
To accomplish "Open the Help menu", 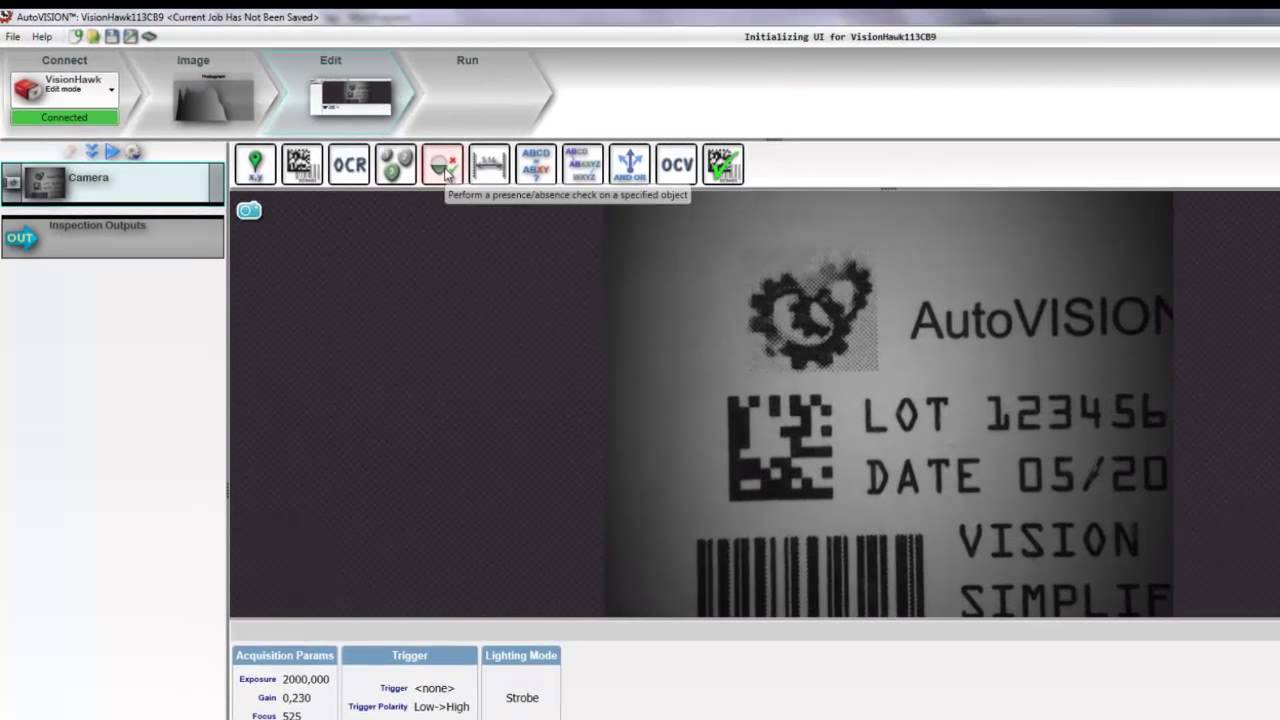I will click(x=42, y=36).
